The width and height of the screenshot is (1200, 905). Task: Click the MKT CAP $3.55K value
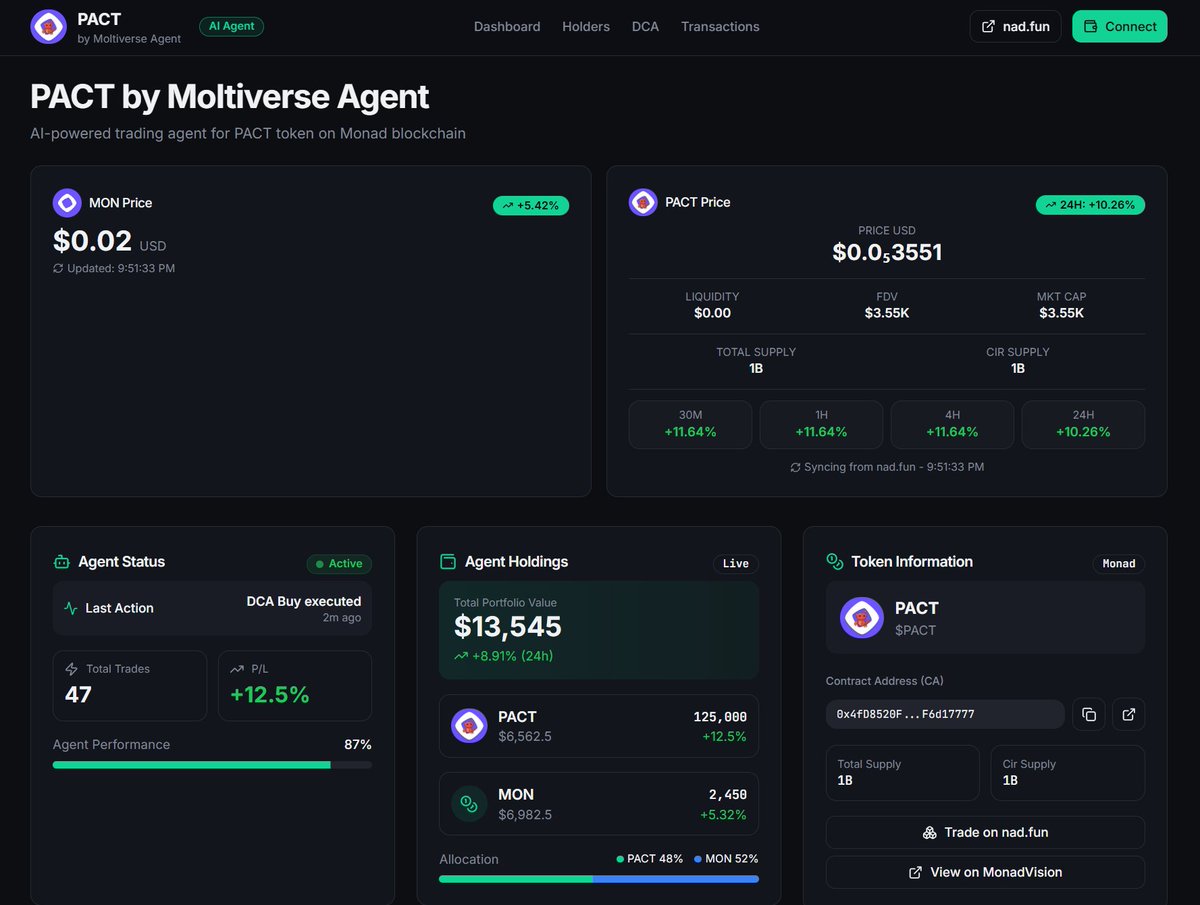[x=1061, y=313]
